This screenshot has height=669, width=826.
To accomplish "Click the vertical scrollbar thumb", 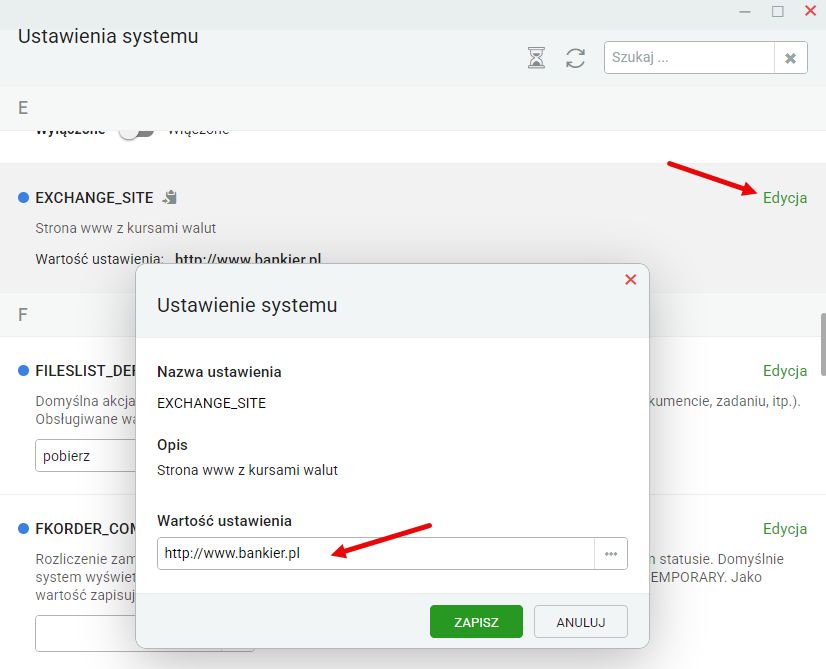I will pos(823,345).
